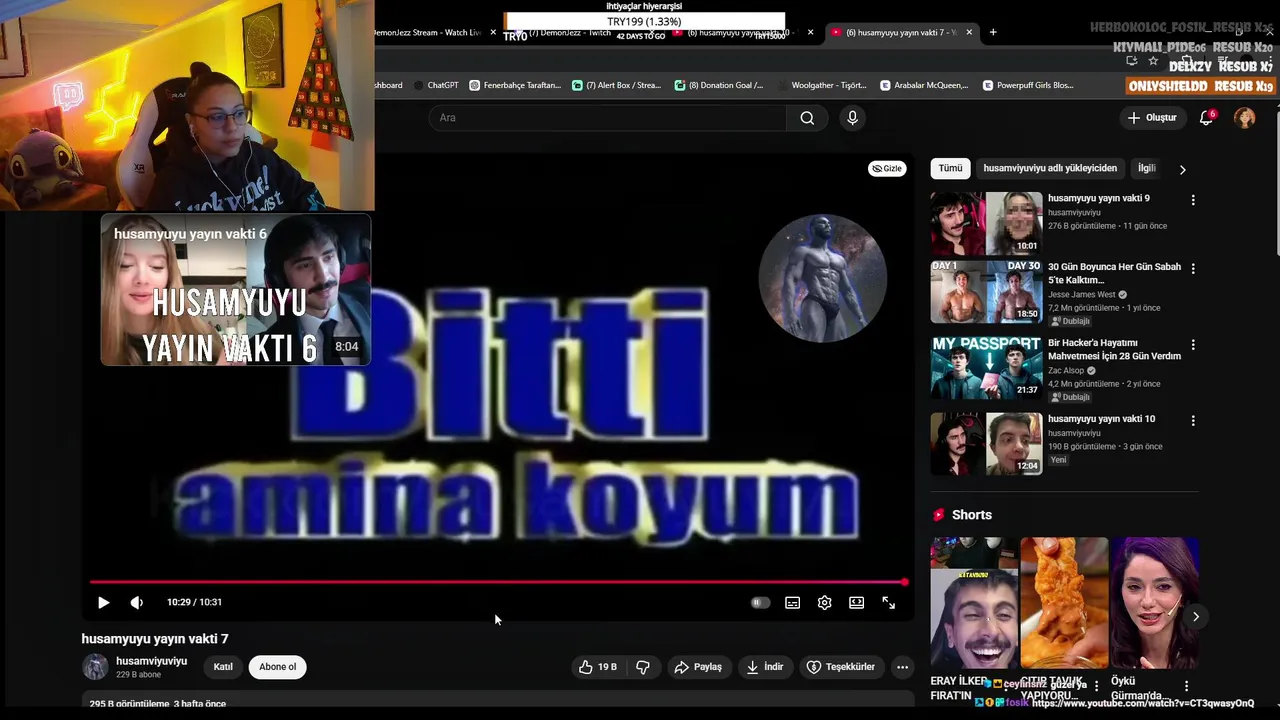Subscribe with Abone ol button
The height and width of the screenshot is (720, 1280).
(x=278, y=667)
